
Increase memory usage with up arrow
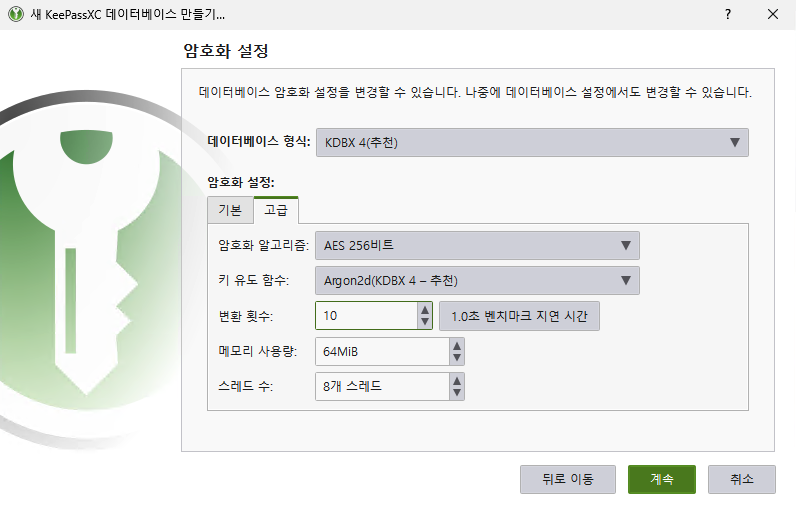tap(457, 346)
